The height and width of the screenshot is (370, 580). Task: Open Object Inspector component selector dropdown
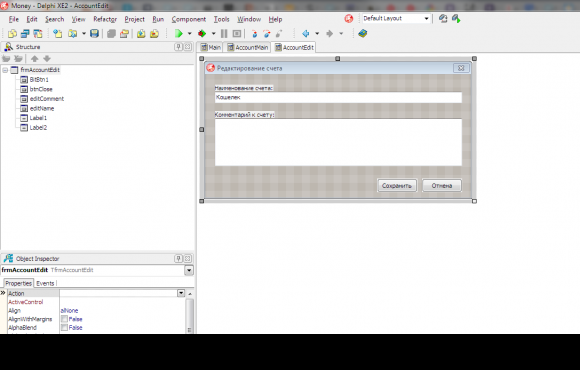point(189,270)
